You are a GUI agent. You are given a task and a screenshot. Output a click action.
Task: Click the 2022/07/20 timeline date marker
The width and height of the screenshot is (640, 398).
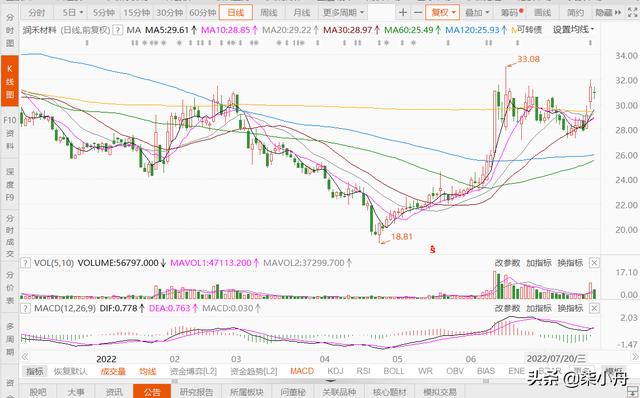(556, 359)
